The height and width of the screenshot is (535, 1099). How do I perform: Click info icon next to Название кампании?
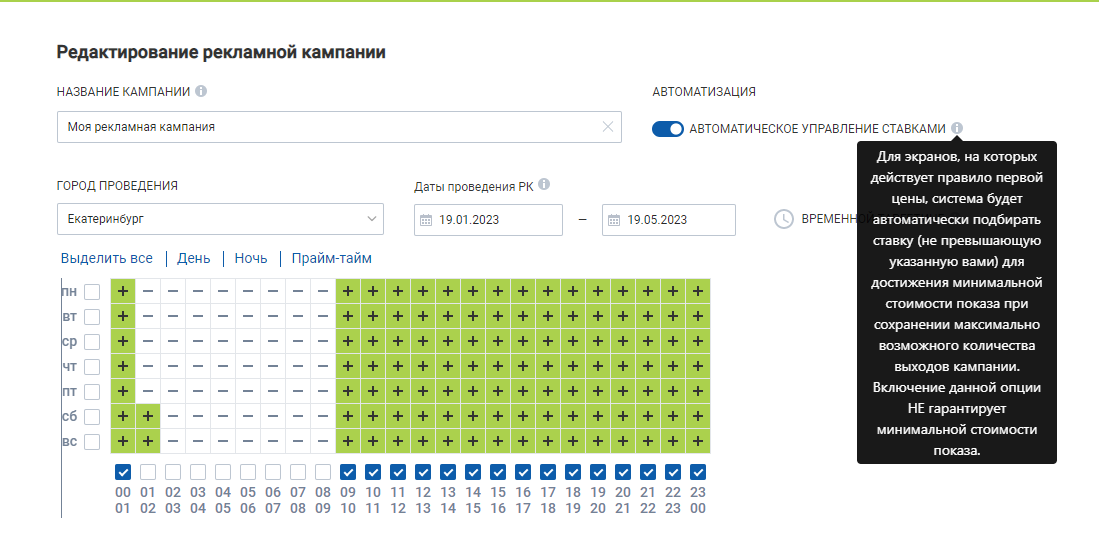(201, 91)
